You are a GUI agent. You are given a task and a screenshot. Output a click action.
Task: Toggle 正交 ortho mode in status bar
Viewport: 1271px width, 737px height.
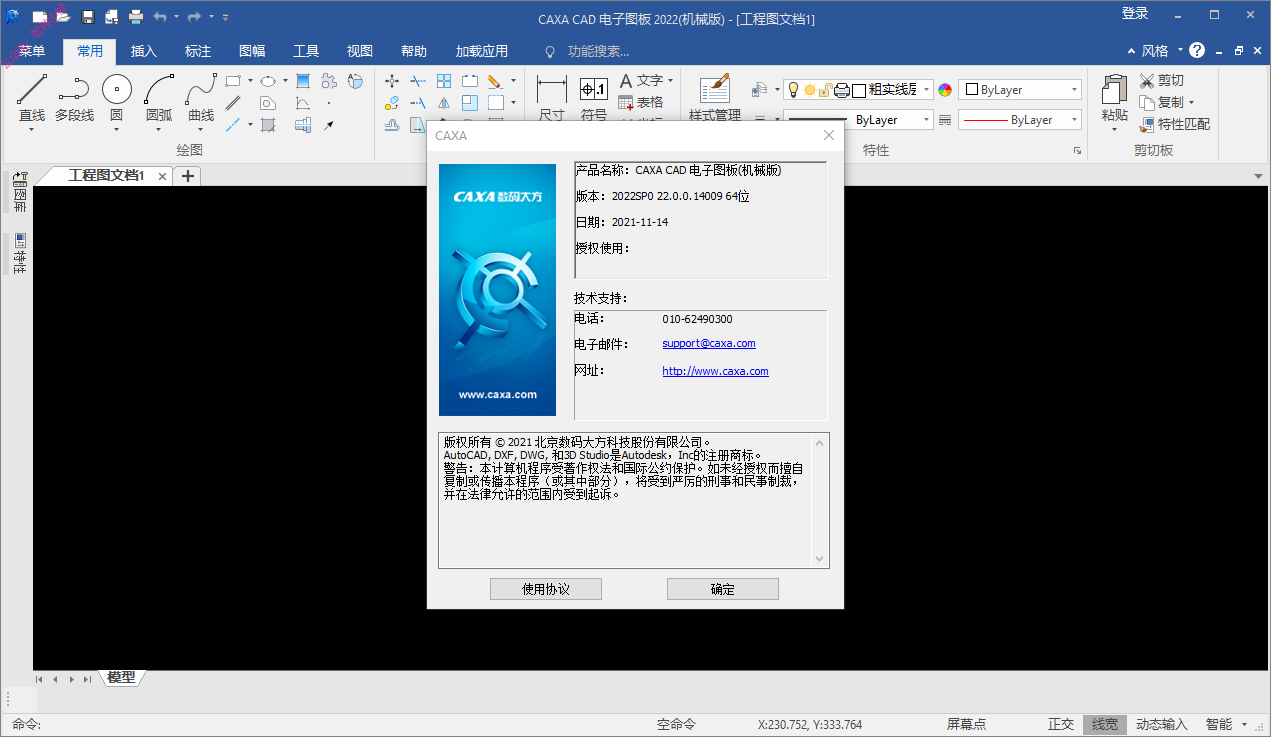1061,724
